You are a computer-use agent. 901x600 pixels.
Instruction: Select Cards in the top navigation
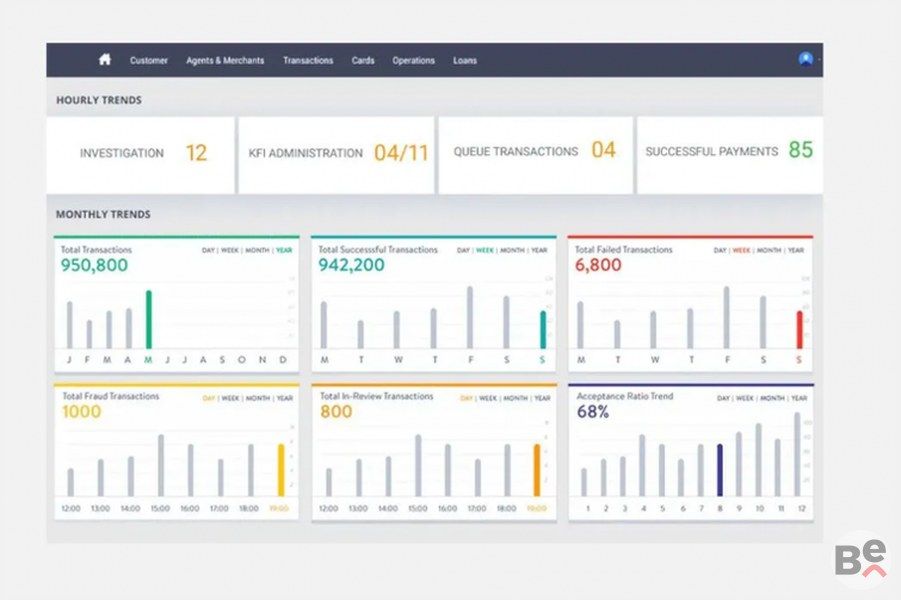(x=363, y=61)
